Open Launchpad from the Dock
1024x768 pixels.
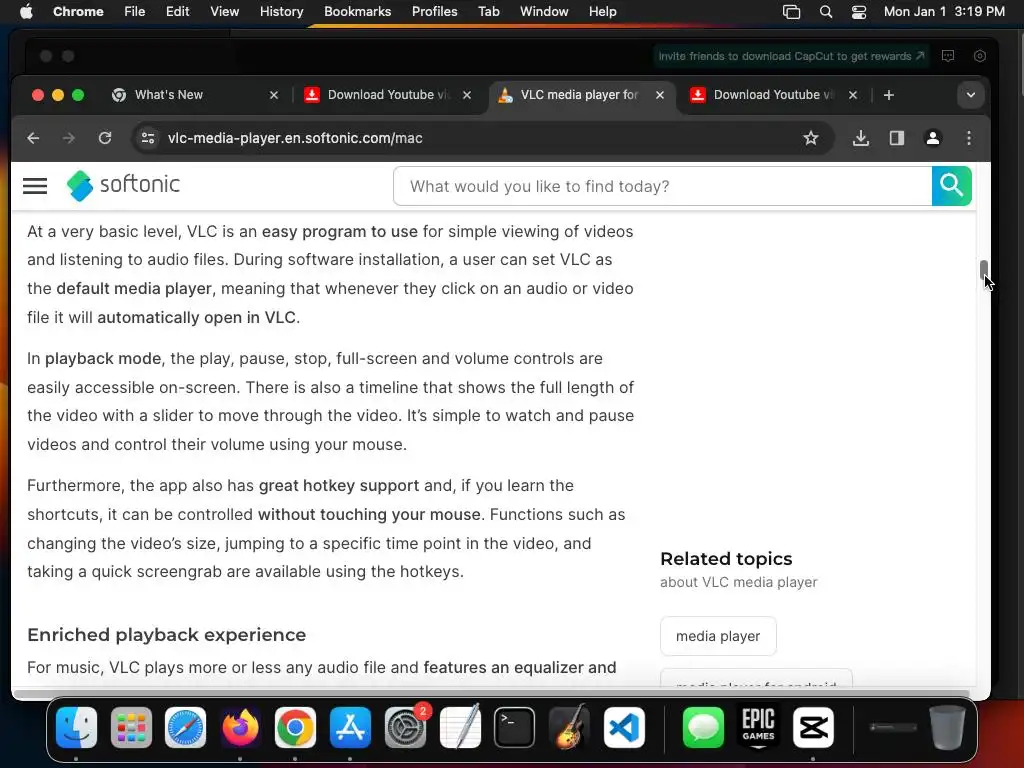tap(131, 727)
